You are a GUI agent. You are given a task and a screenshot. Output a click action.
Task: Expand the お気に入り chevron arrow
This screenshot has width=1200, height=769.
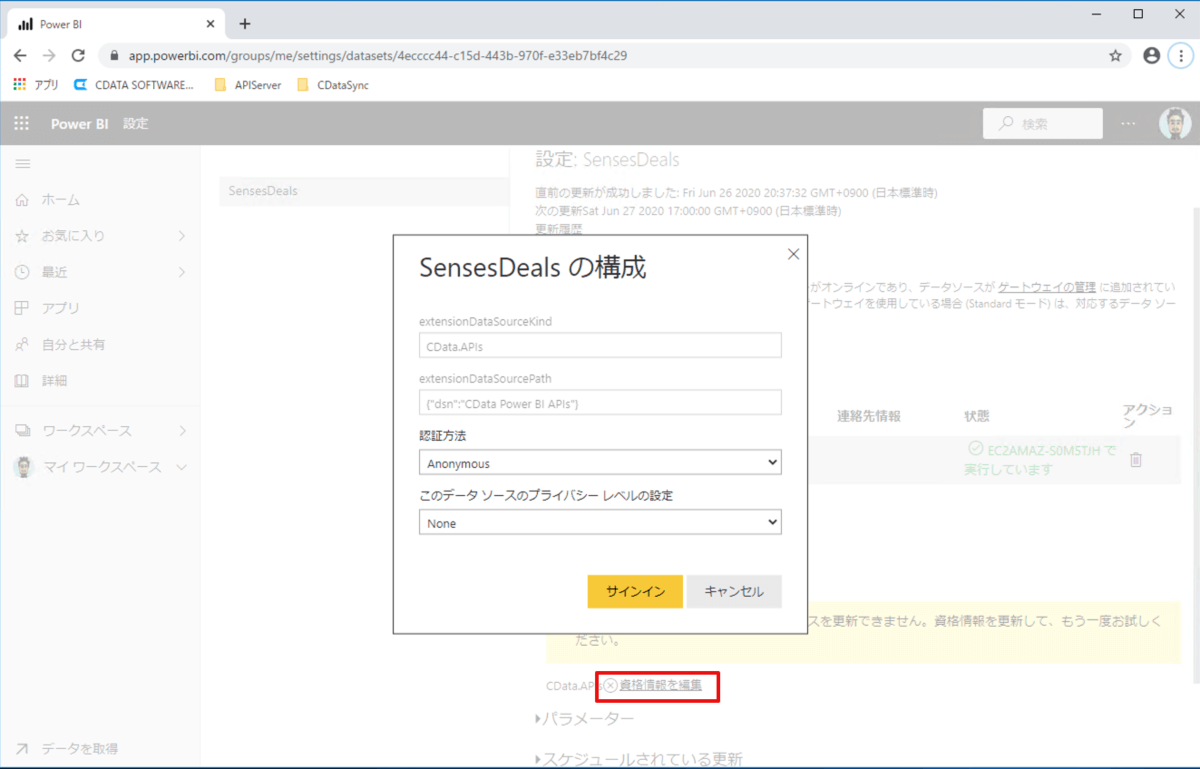(x=182, y=236)
